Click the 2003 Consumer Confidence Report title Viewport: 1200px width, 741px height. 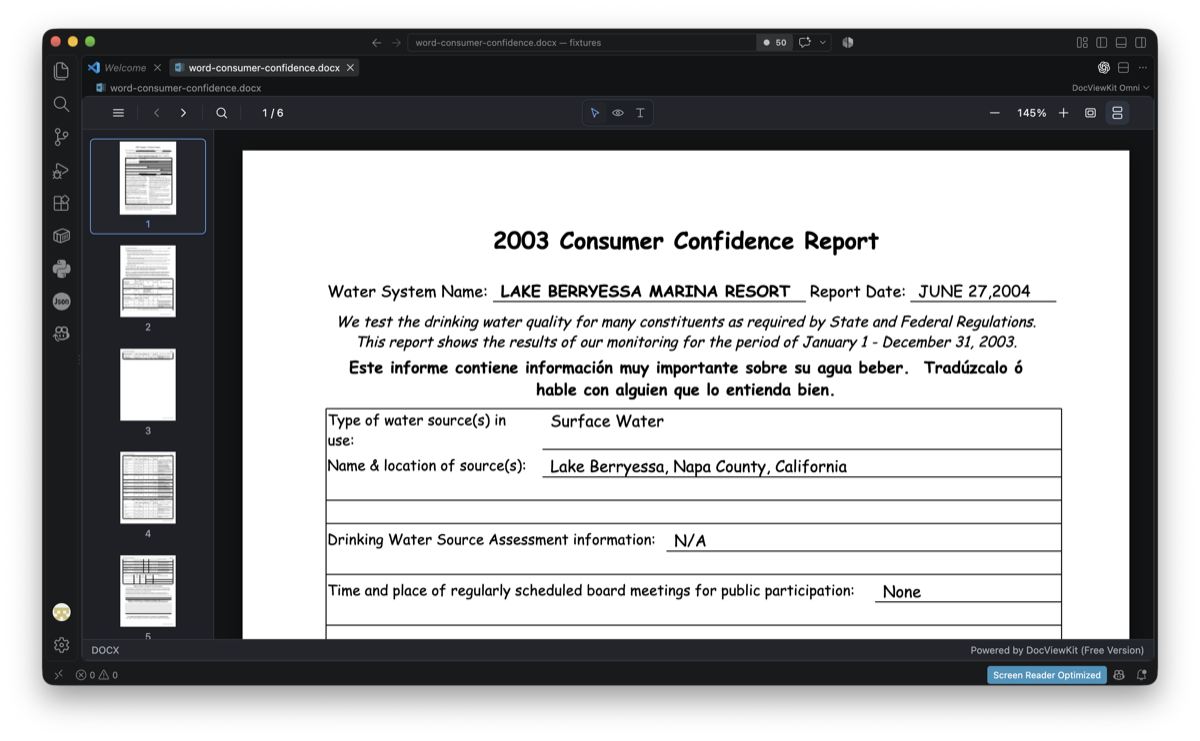tap(686, 241)
